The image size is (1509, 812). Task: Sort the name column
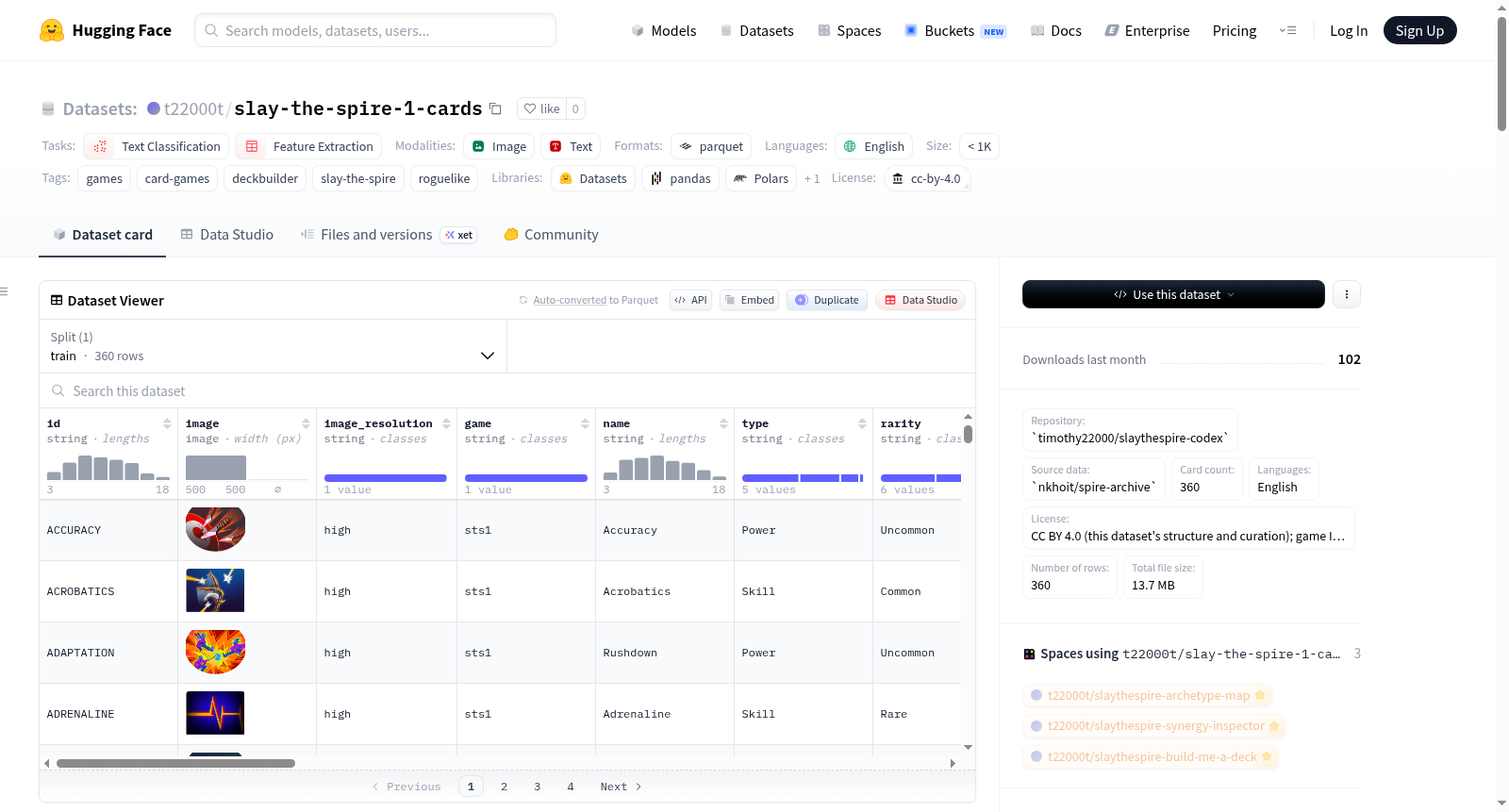[x=723, y=423]
